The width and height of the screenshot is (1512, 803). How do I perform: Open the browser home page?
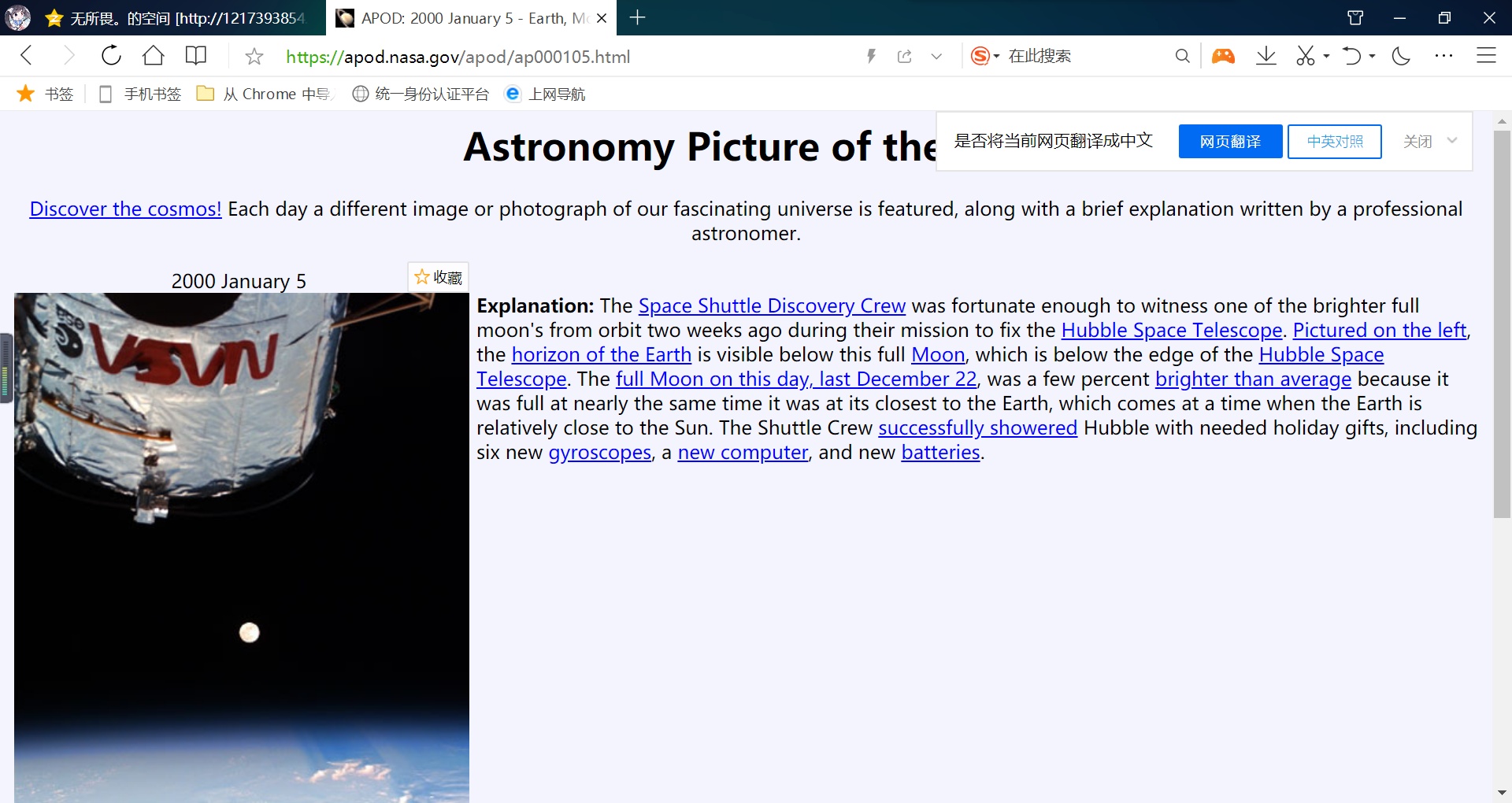click(x=154, y=56)
